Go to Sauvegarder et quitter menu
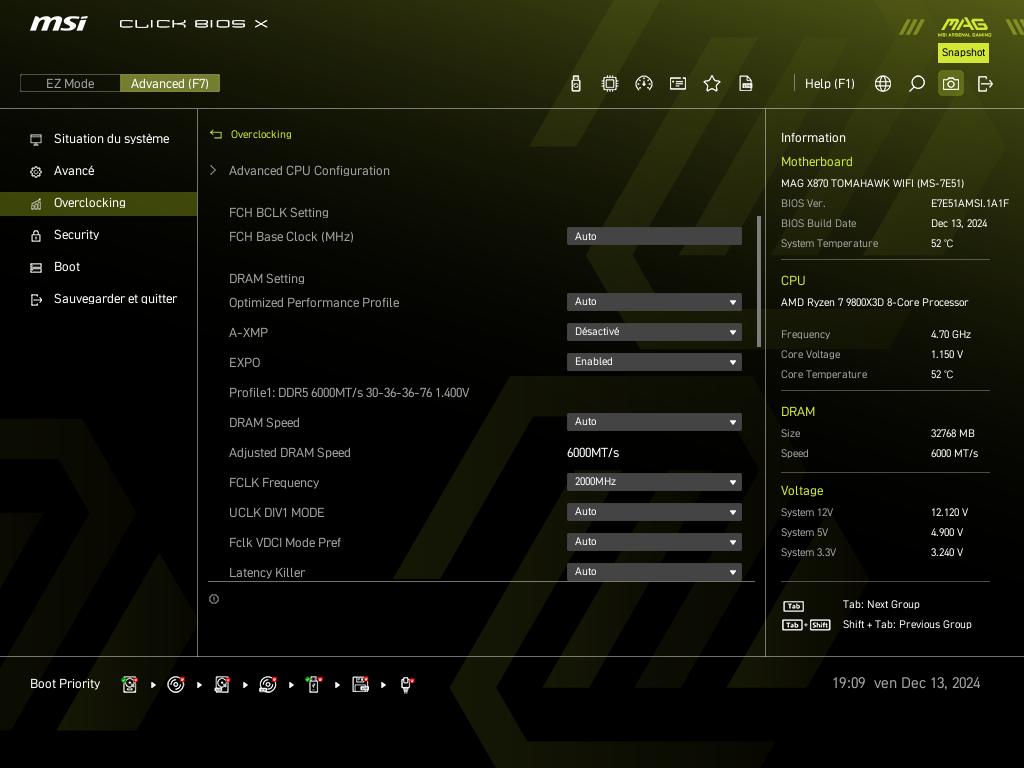The width and height of the screenshot is (1024, 768). click(115, 299)
